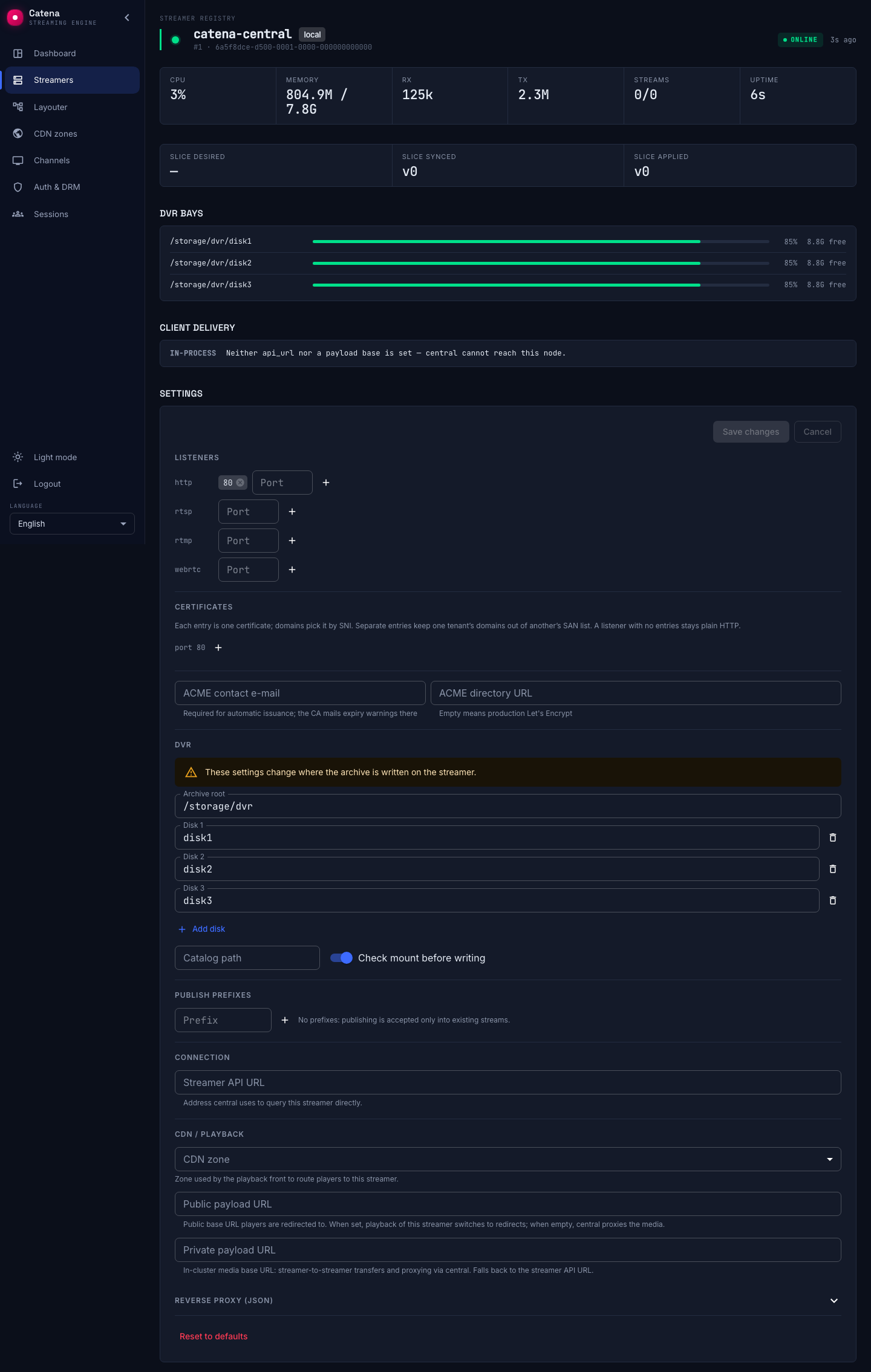Click Reset to defaults
871x1372 pixels.
point(214,1336)
